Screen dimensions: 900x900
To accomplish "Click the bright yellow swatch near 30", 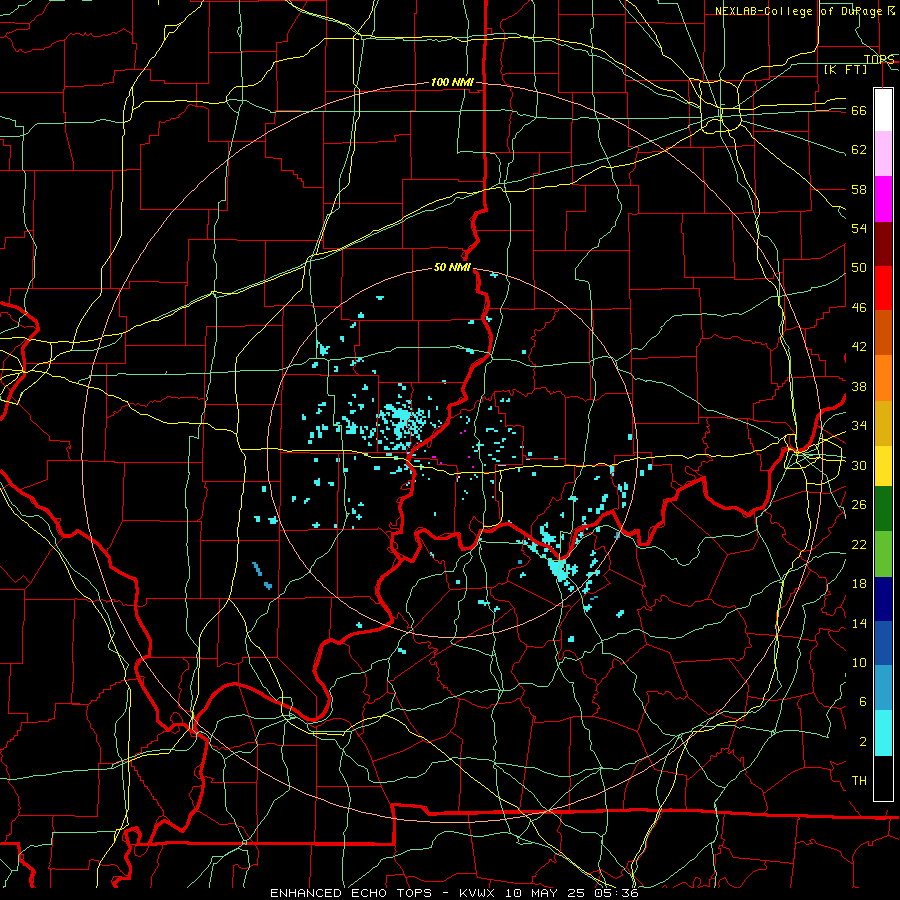I will click(x=883, y=465).
